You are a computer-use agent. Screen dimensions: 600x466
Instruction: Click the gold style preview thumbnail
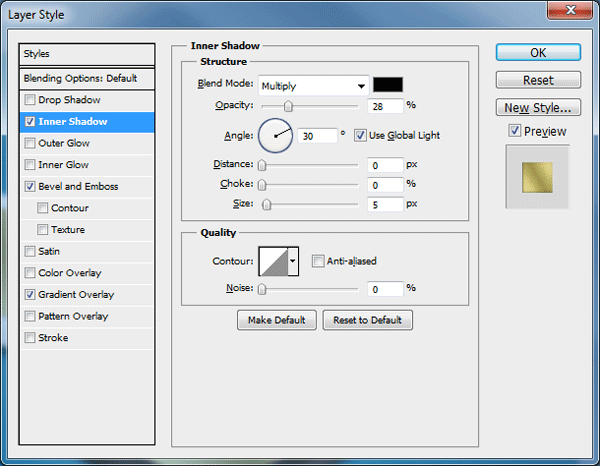click(538, 177)
